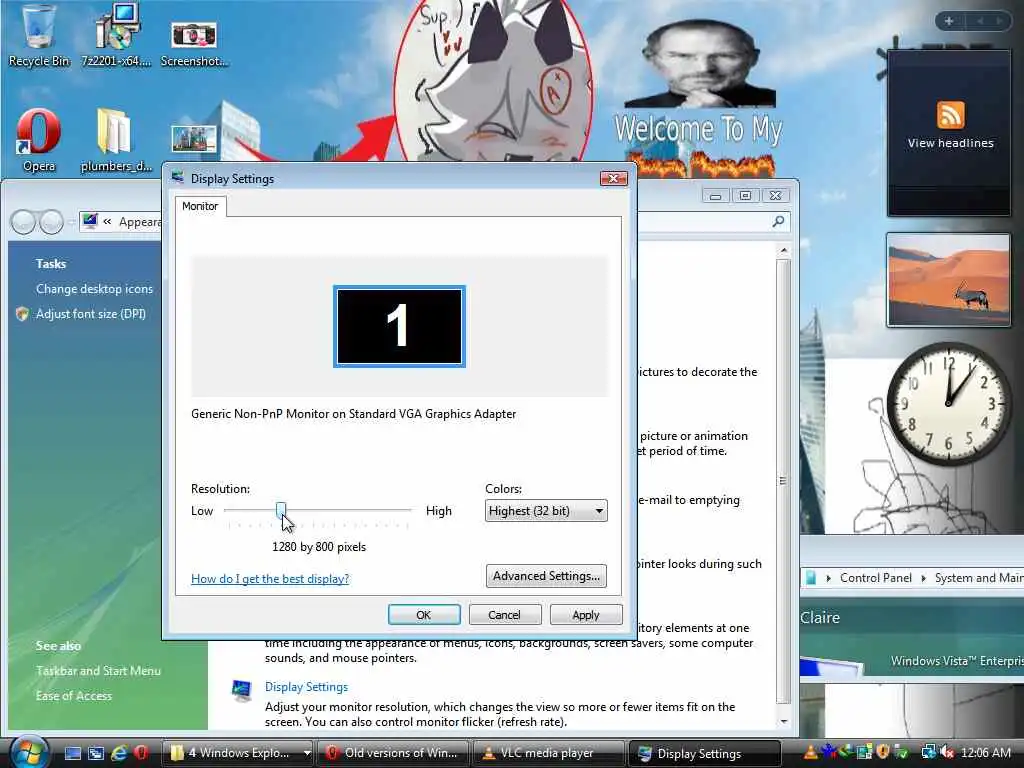Click System and Main... breadcrumb segment

coord(978,578)
